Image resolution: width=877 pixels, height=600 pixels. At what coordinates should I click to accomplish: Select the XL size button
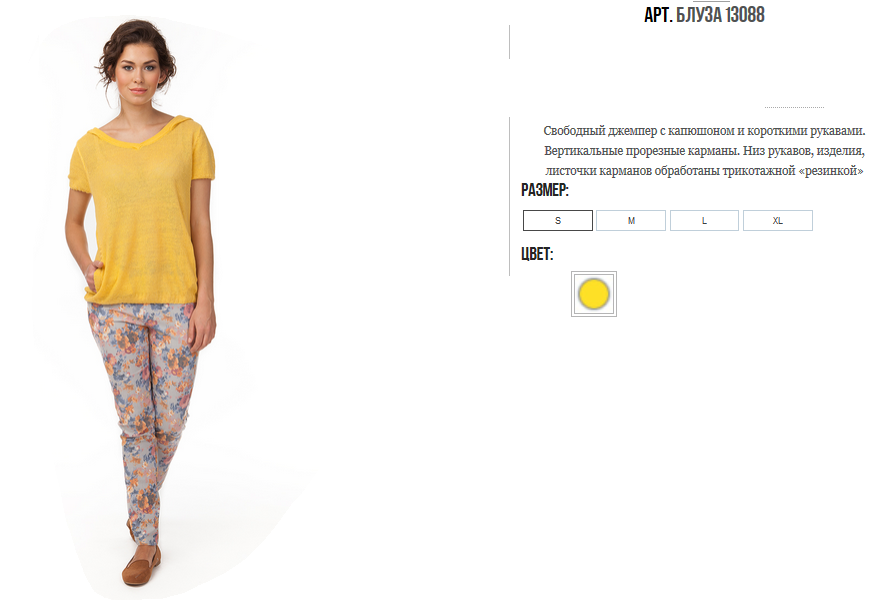coord(777,220)
